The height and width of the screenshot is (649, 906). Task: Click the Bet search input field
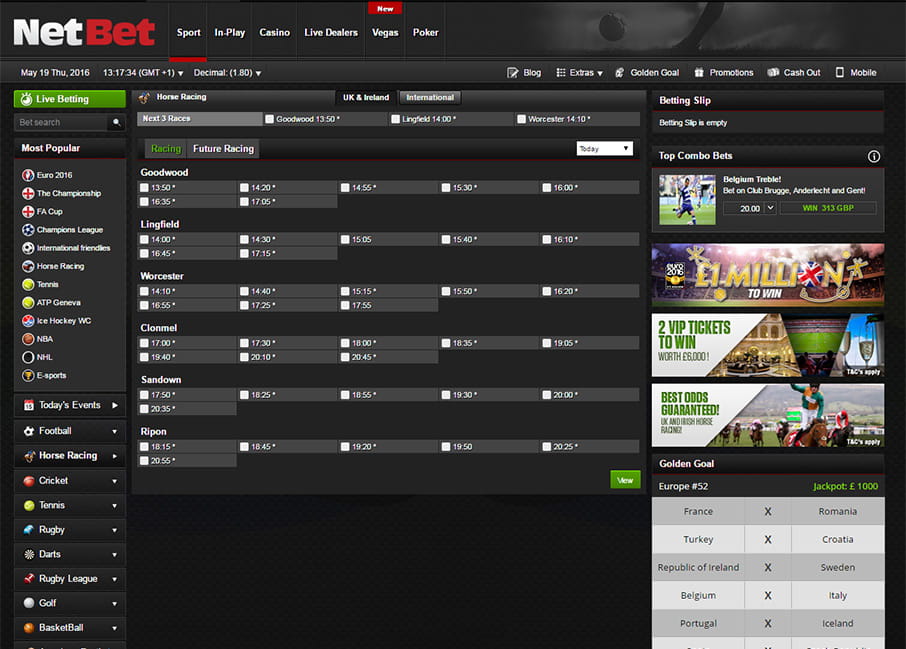click(61, 123)
